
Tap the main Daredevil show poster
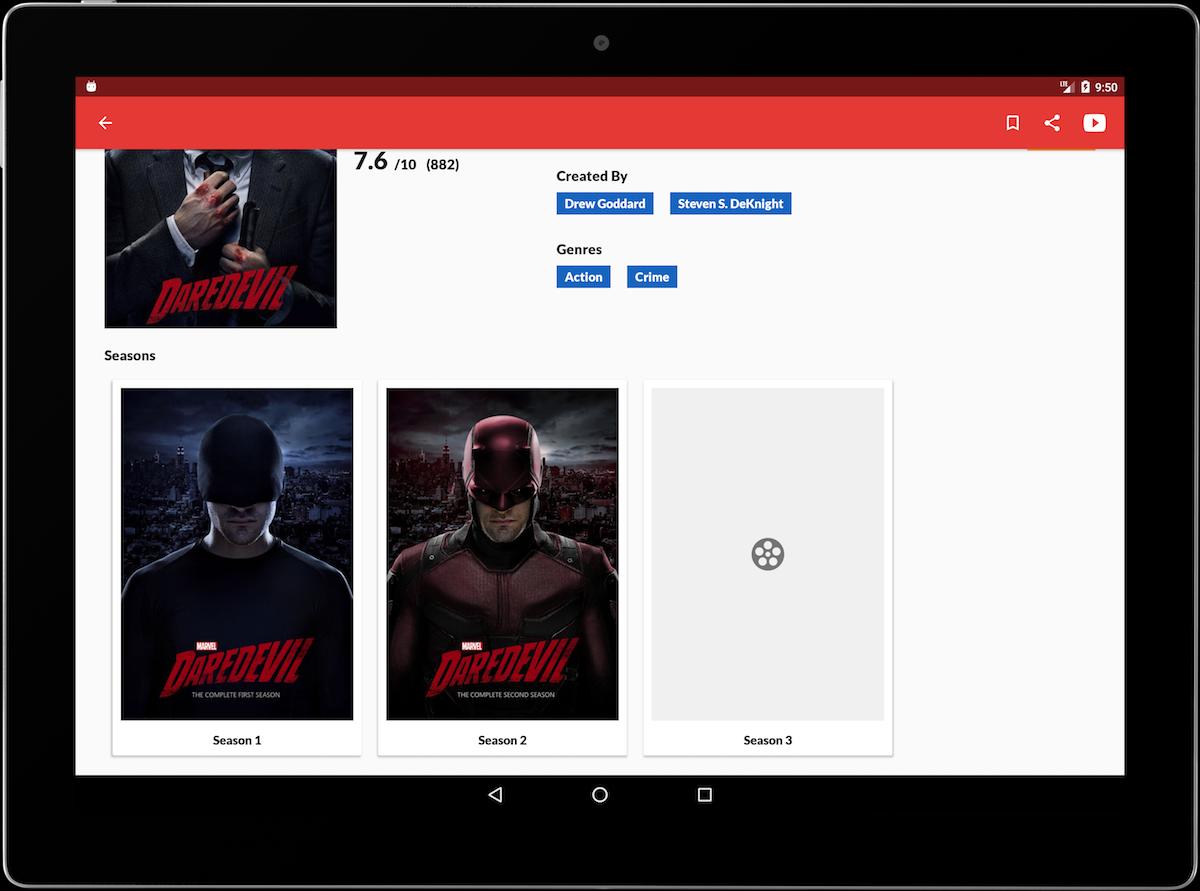[220, 238]
